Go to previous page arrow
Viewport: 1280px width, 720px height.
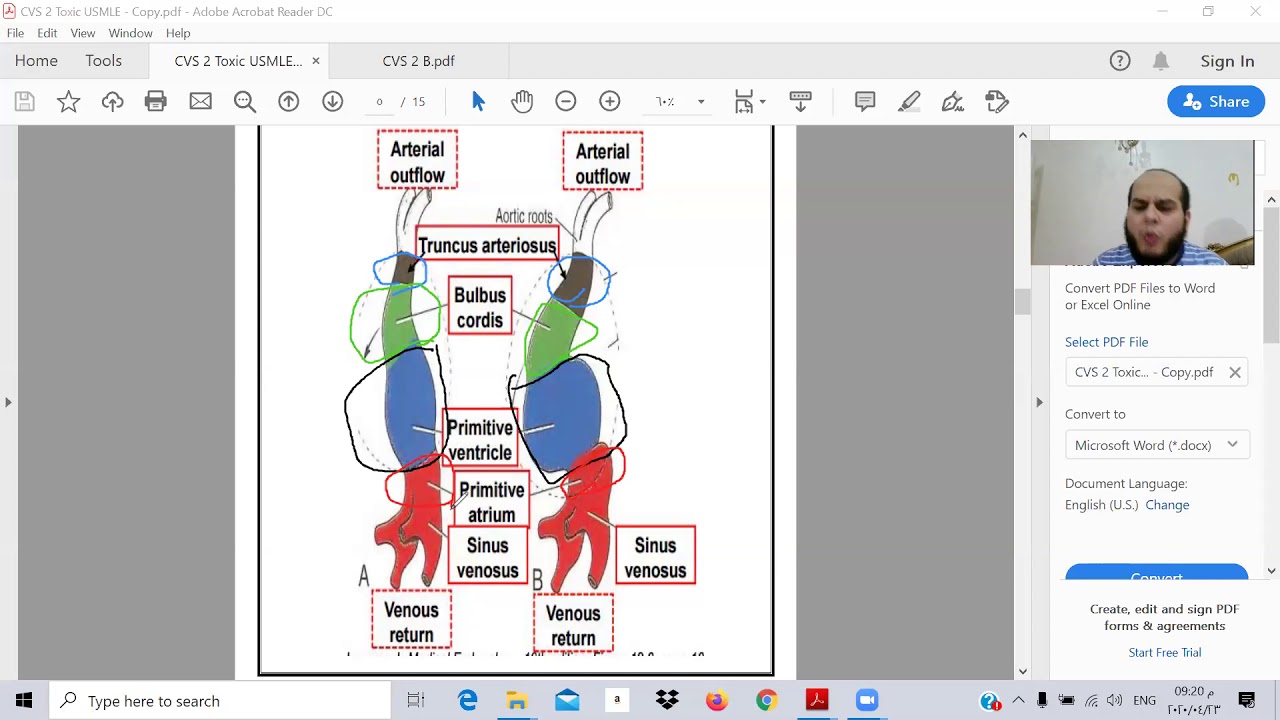288,101
